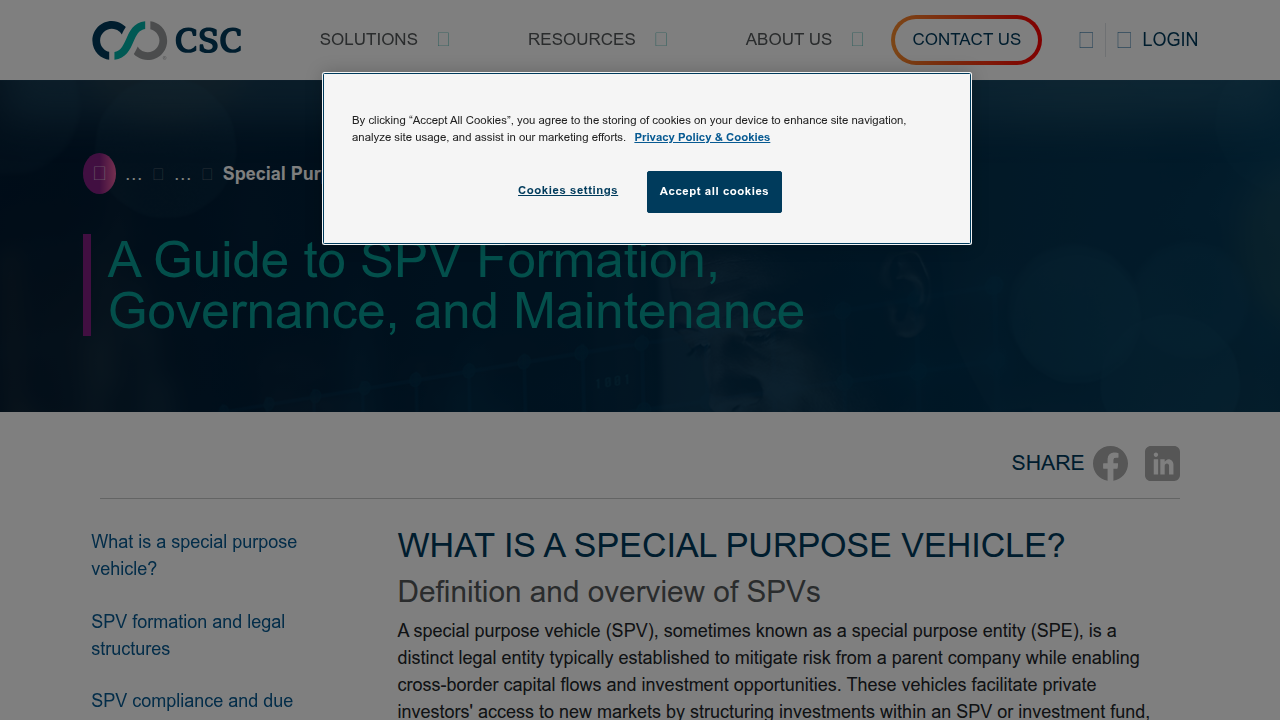Jump to 'SPV formation and legal structures'
1280x720 pixels.
coord(188,635)
